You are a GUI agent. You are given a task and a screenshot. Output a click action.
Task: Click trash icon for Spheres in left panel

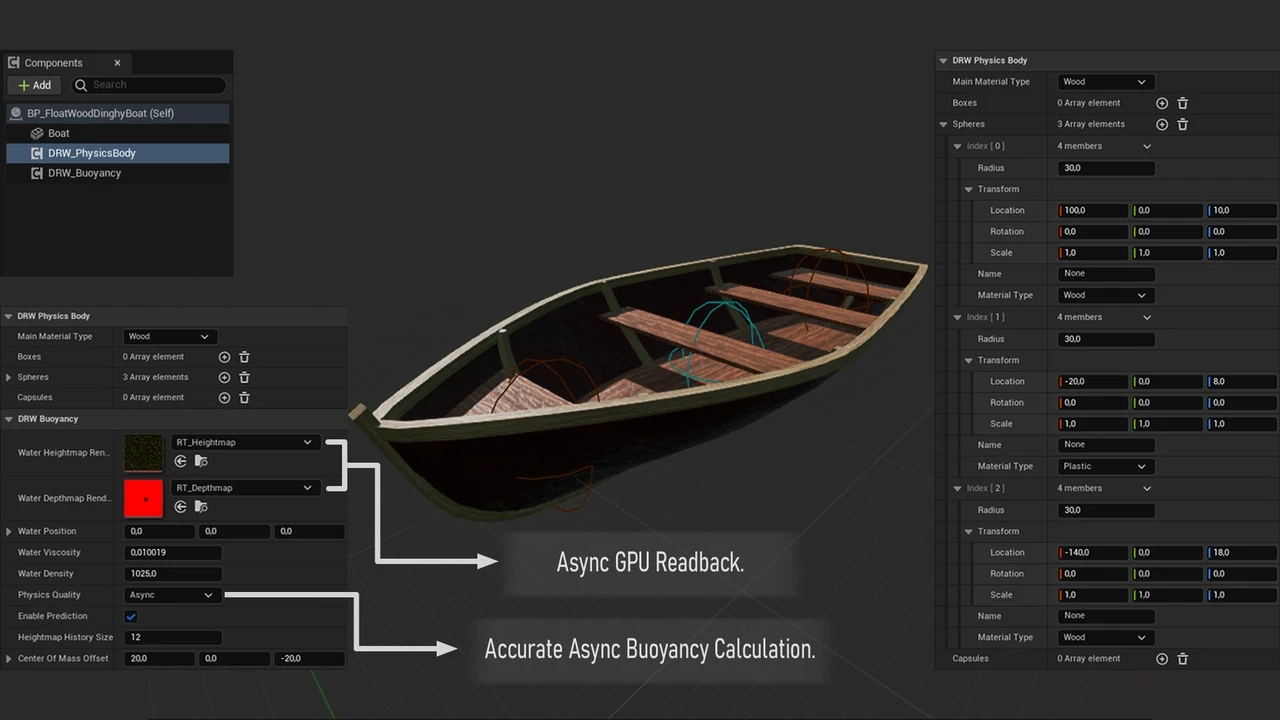pos(244,377)
